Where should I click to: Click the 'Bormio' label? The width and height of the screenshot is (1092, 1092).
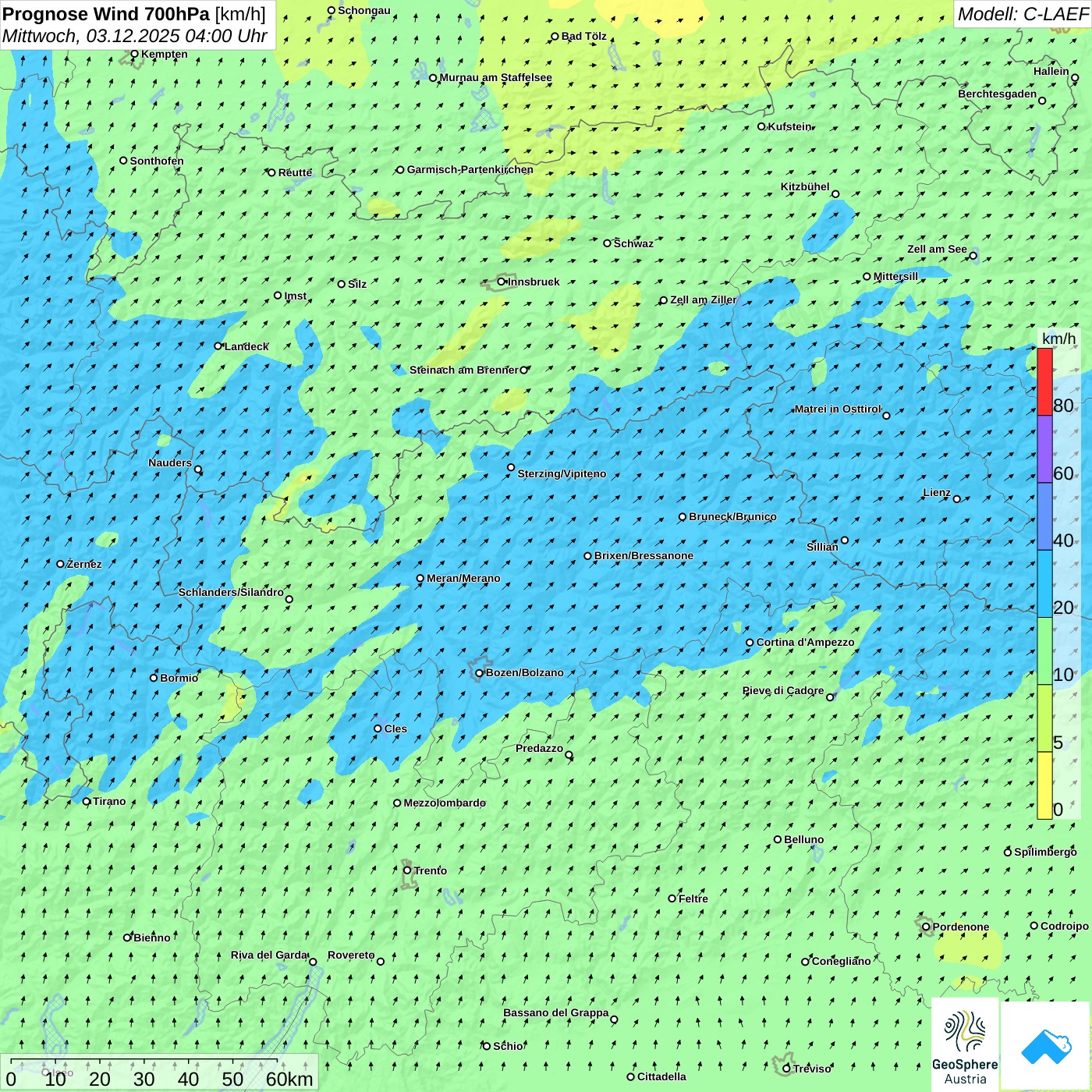click(x=179, y=678)
